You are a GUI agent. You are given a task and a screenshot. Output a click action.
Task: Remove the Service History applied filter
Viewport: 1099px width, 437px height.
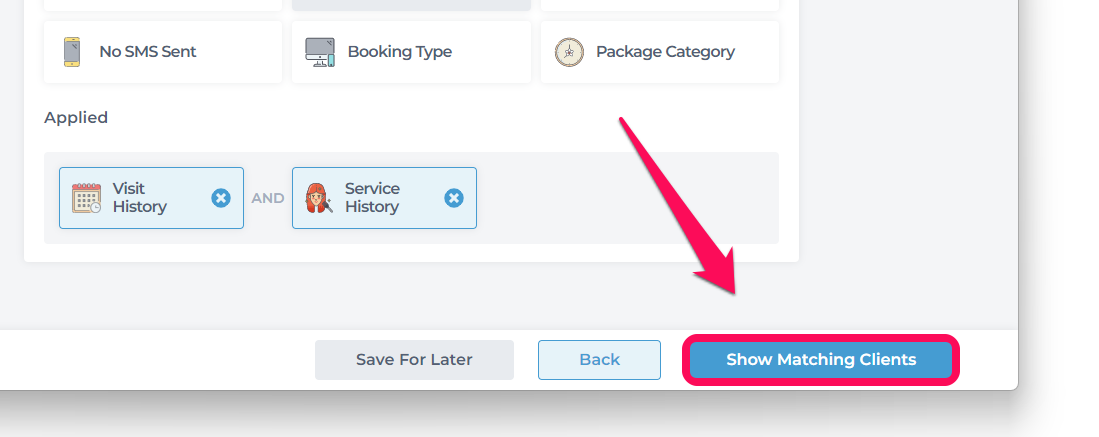pyautogui.click(x=453, y=198)
